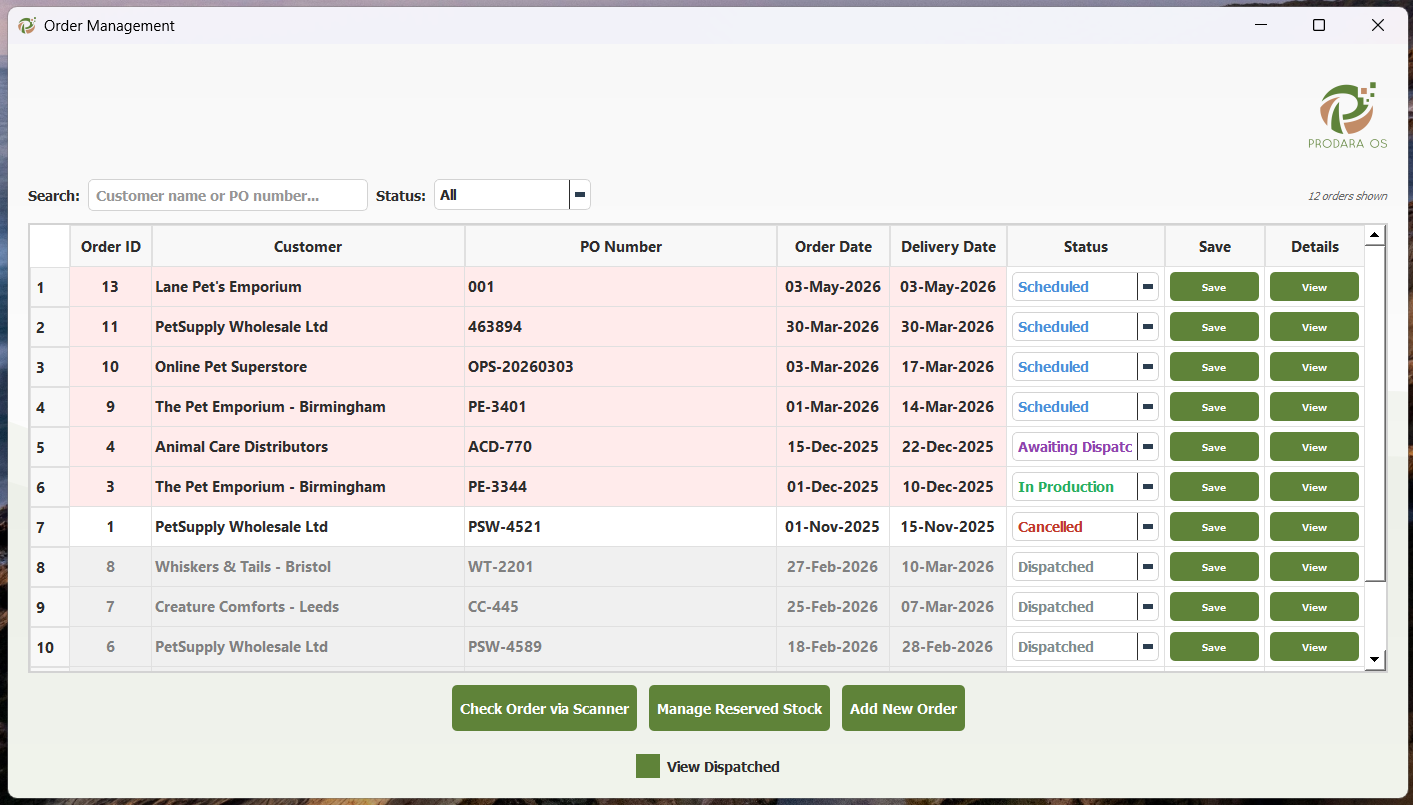Click the PO Number column header

click(x=621, y=246)
